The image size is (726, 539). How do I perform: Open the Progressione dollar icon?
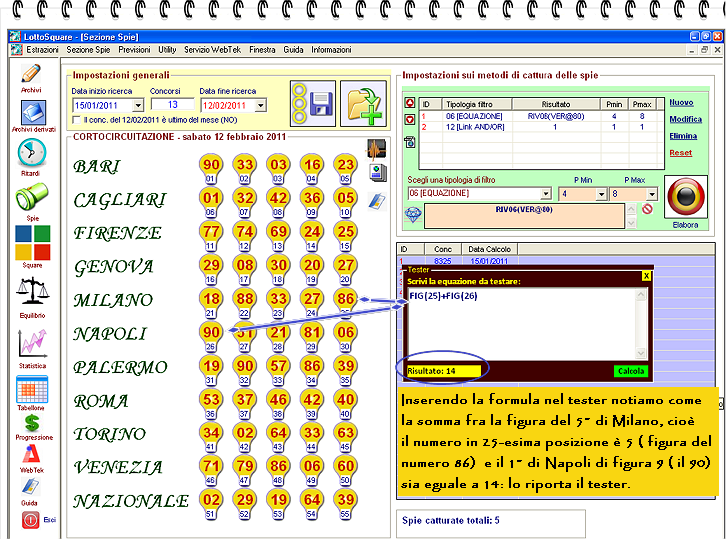[x=32, y=423]
